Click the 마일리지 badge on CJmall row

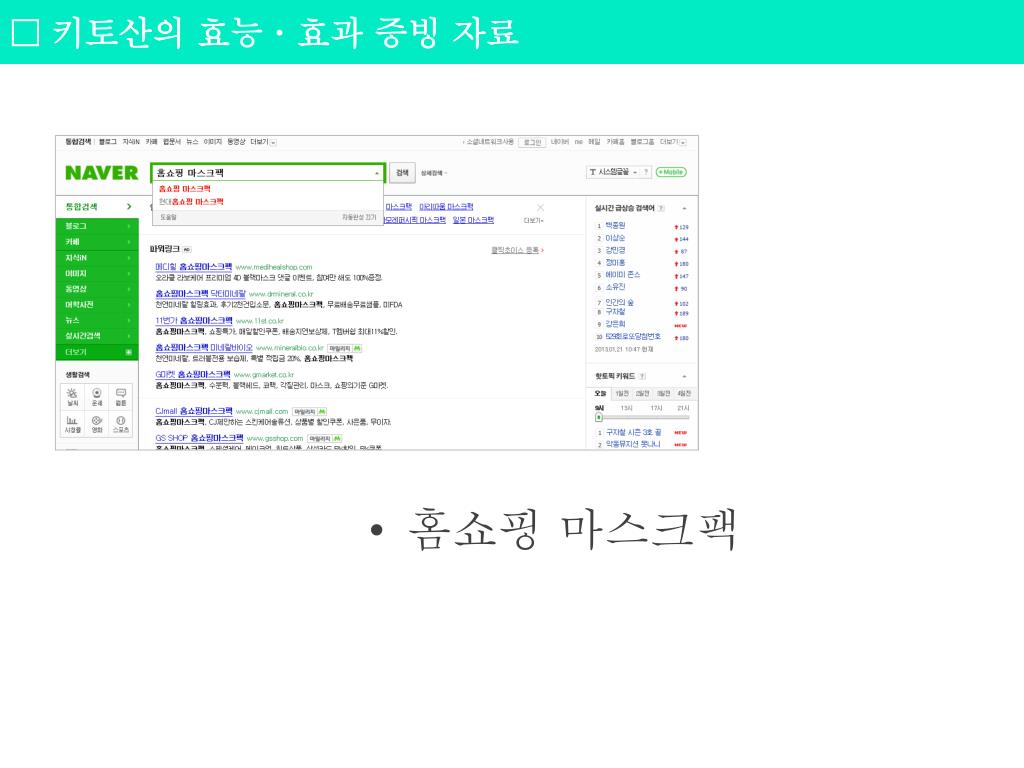click(x=309, y=411)
